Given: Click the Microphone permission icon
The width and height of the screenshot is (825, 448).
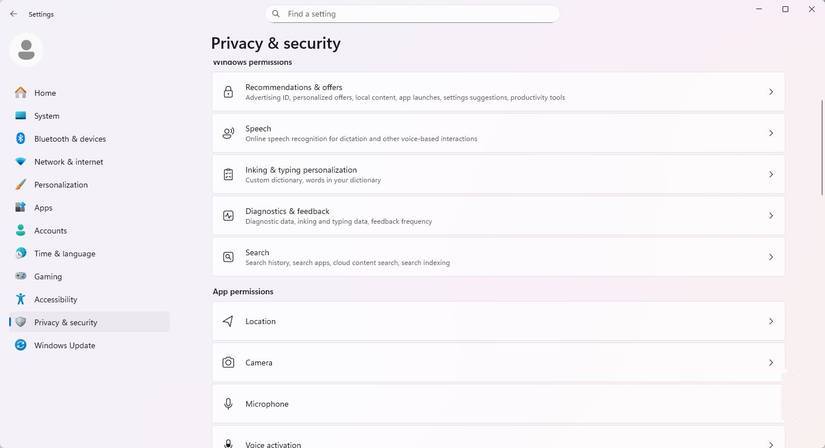Looking at the screenshot, I should tap(228, 404).
